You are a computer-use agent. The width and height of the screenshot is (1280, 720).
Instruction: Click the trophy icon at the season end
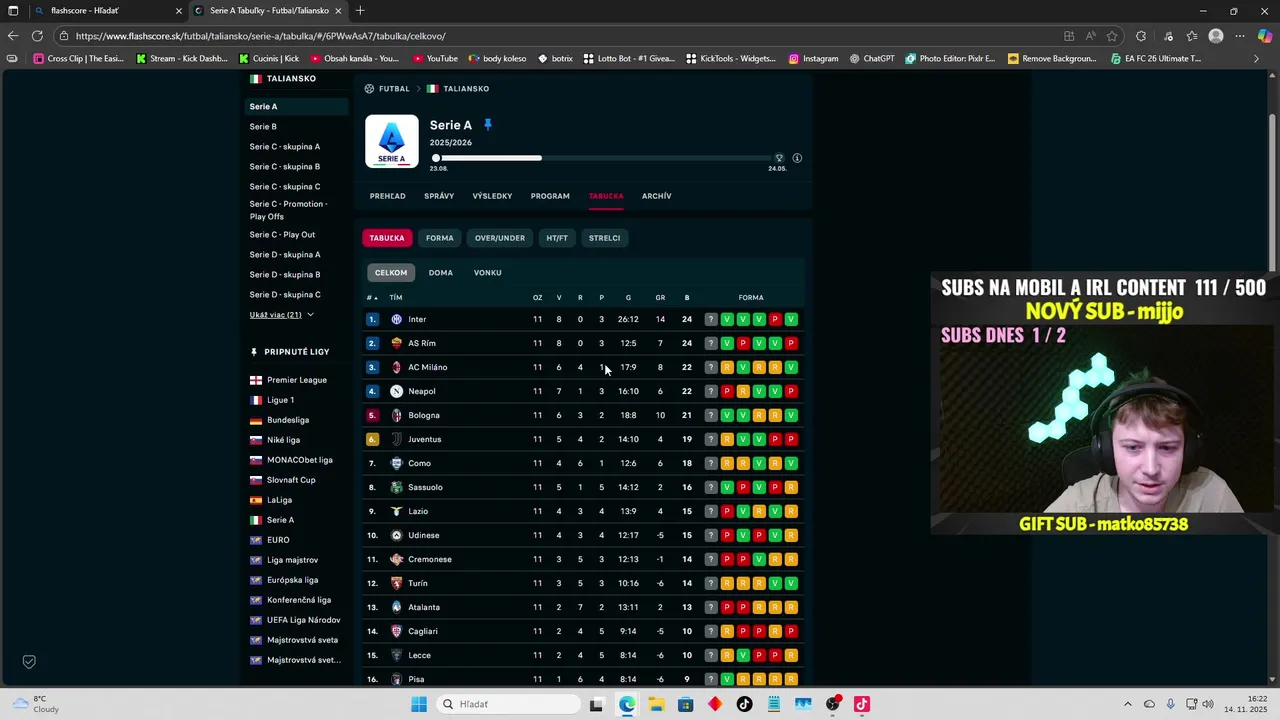coord(779,158)
